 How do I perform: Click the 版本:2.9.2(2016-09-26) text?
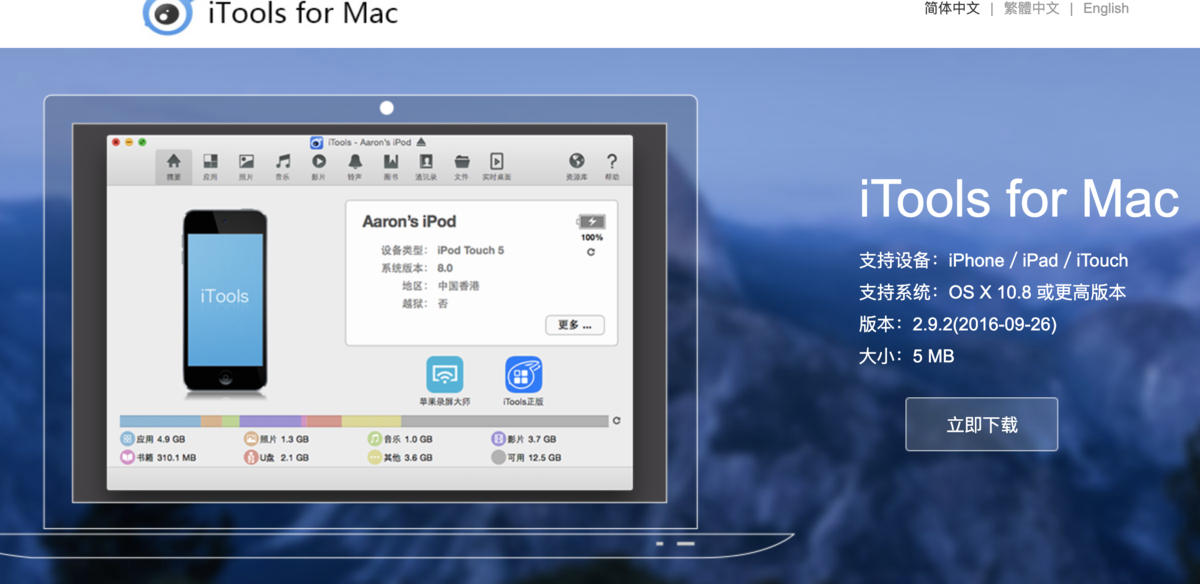[958, 324]
